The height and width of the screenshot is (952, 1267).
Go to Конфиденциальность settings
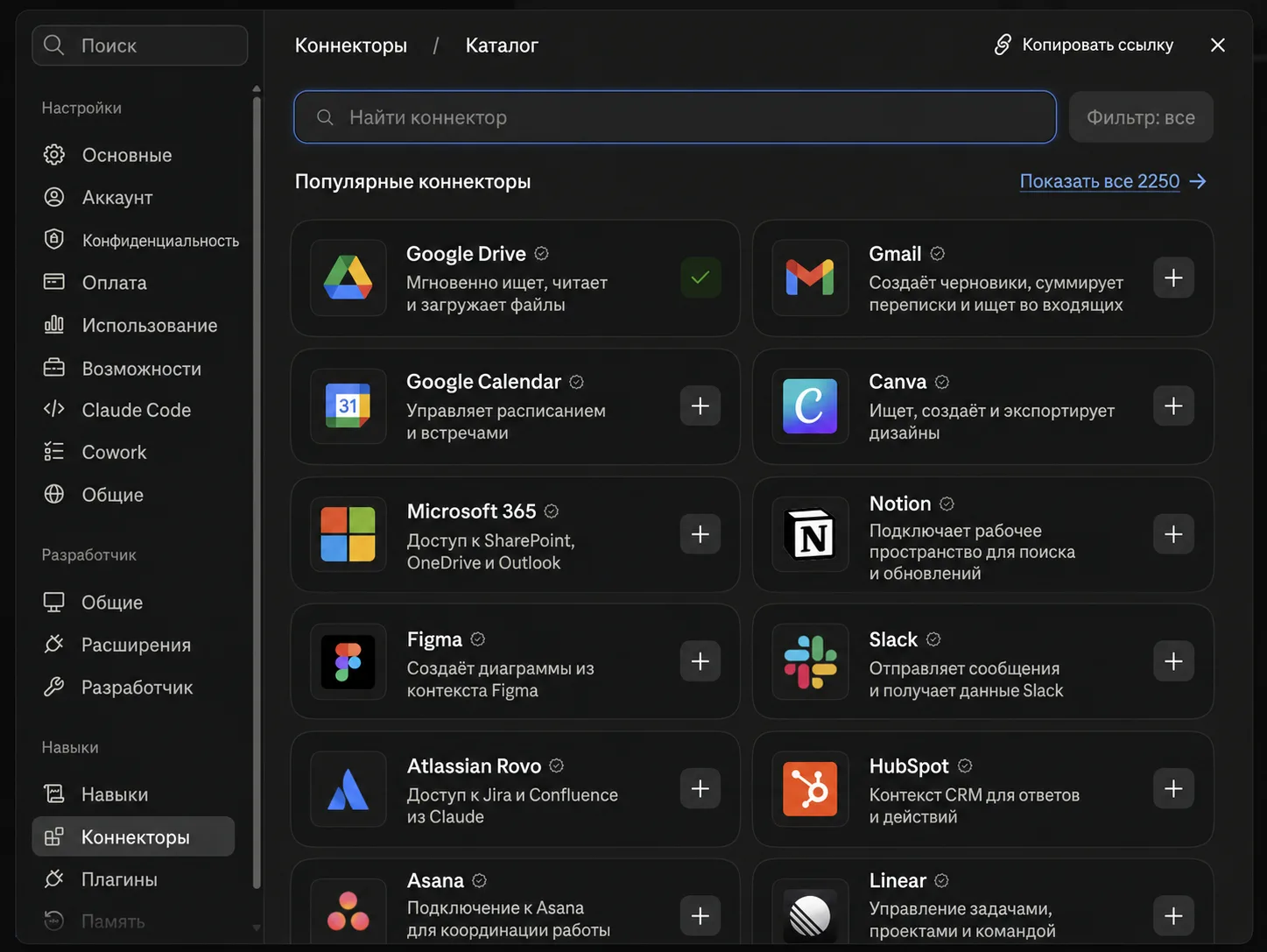pos(133,240)
